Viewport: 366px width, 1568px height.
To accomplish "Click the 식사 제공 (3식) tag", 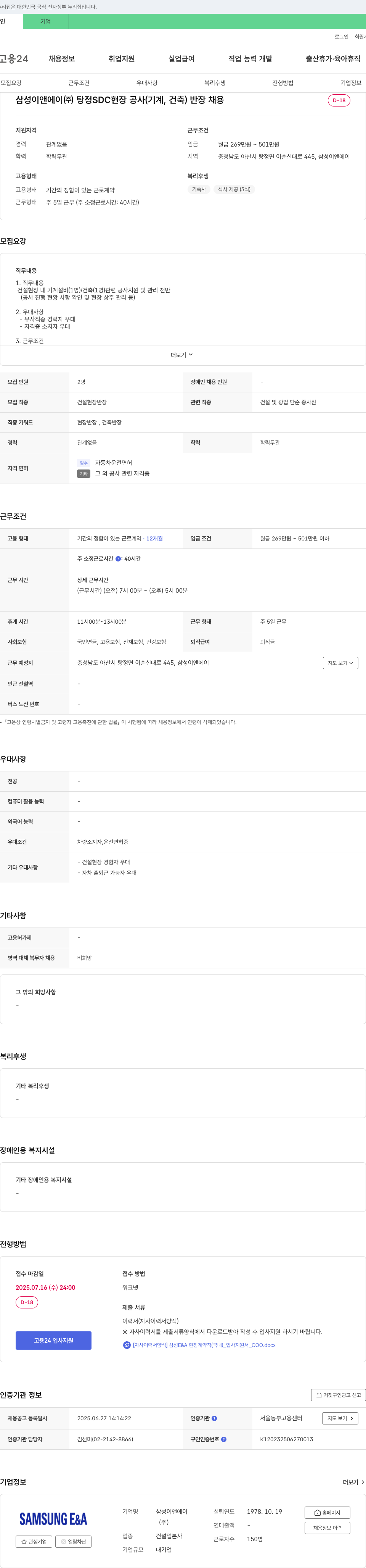I will [x=234, y=189].
